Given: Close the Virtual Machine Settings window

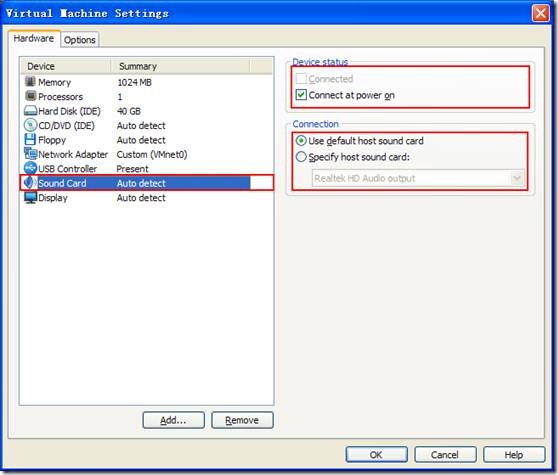Looking at the screenshot, I should point(540,14).
